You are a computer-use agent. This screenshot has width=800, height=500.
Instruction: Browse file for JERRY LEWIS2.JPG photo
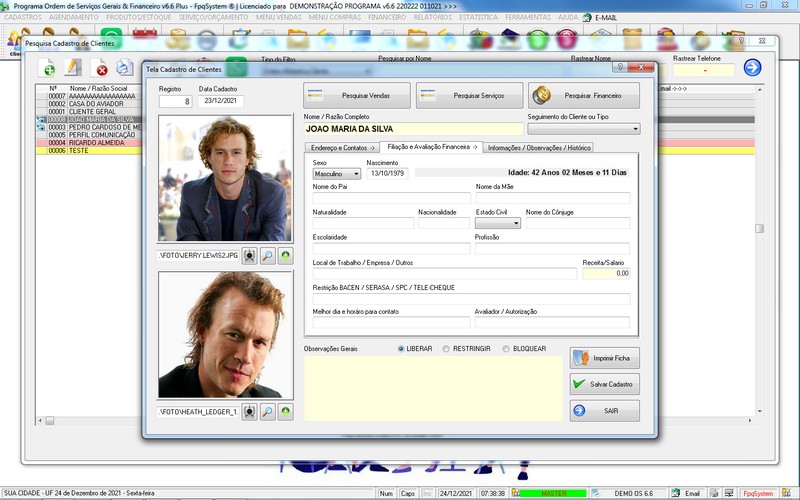[267, 256]
